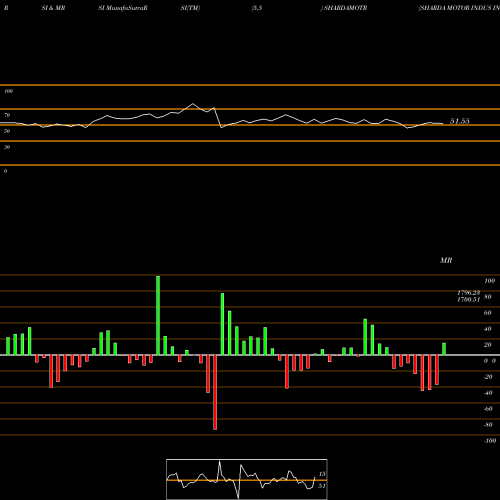Click the "SI MunafaSutraR" header text
Image resolution: width=500 pixels, height=500 pixels.
click(123, 8)
